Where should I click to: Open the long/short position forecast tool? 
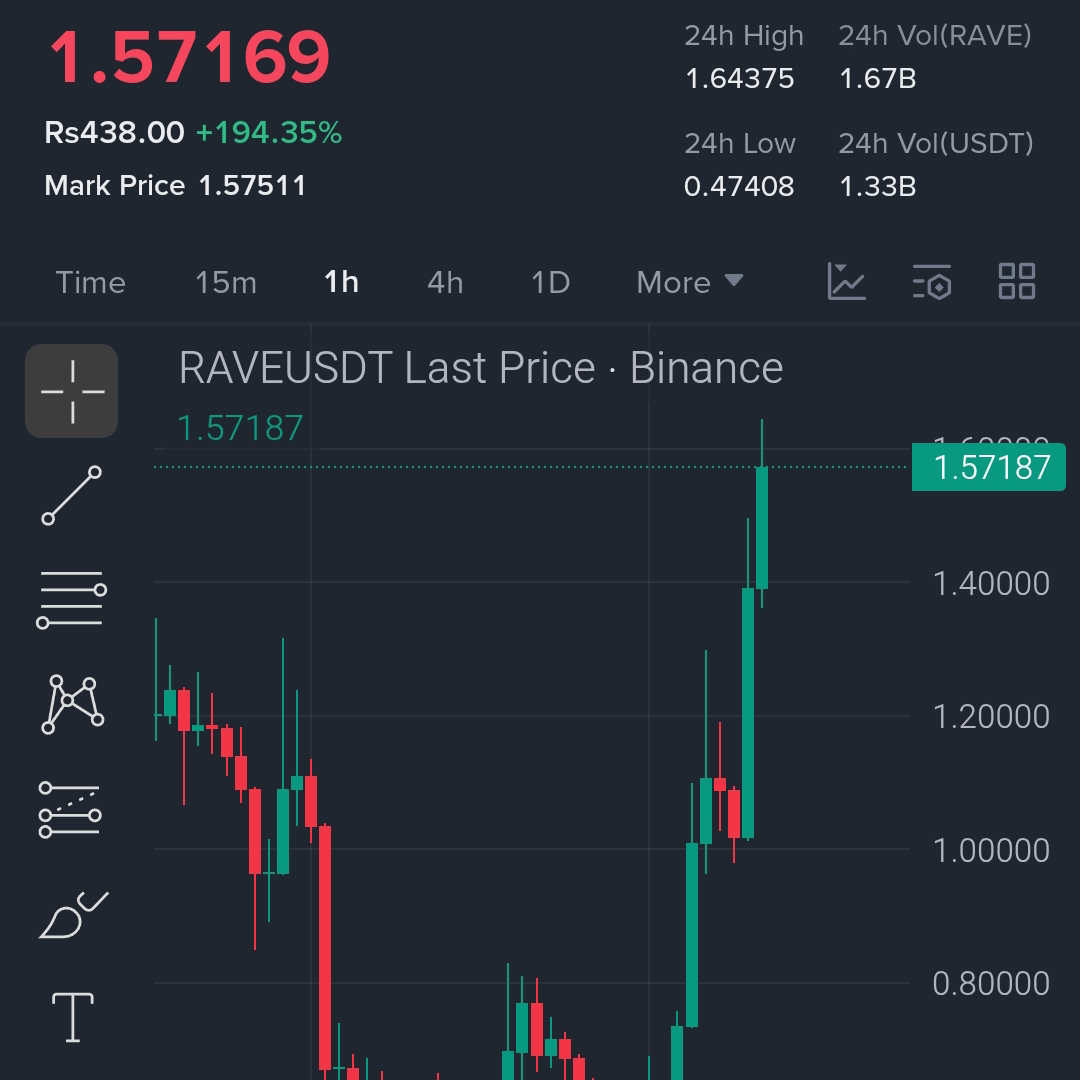click(70, 810)
